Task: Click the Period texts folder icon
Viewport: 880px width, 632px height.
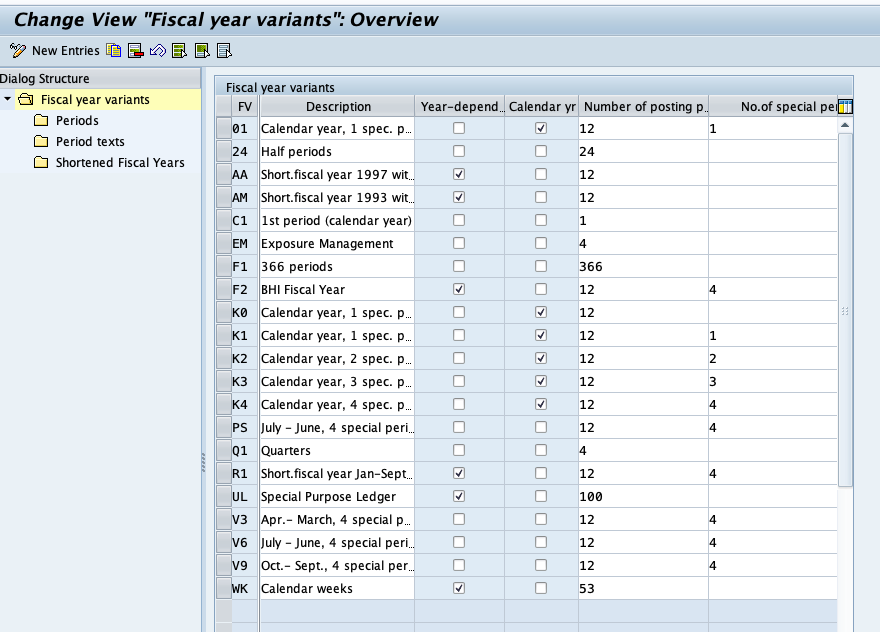Action: [41, 141]
